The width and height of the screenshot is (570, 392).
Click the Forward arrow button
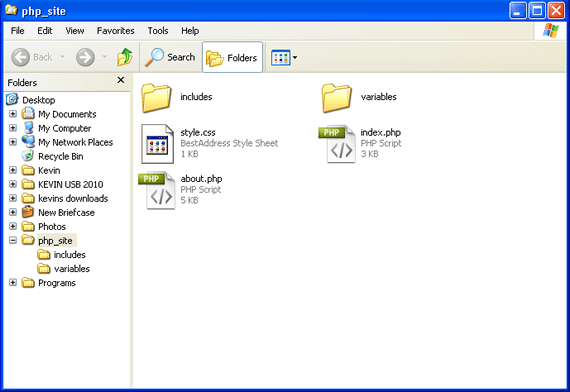click(85, 57)
